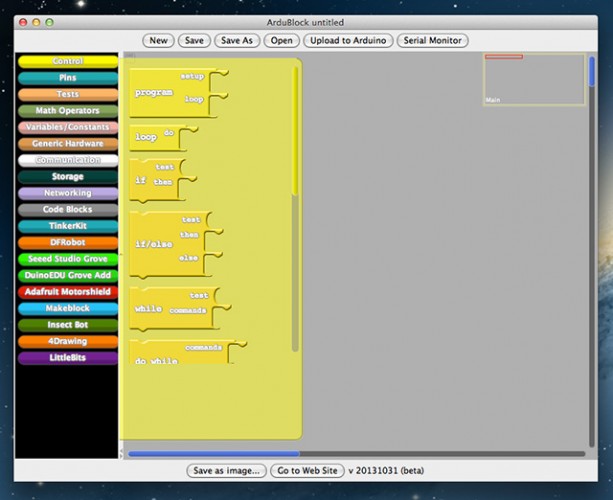The image size is (613, 500).
Task: Click the blue horizontal scrollbar
Action: pyautogui.click(x=213, y=454)
